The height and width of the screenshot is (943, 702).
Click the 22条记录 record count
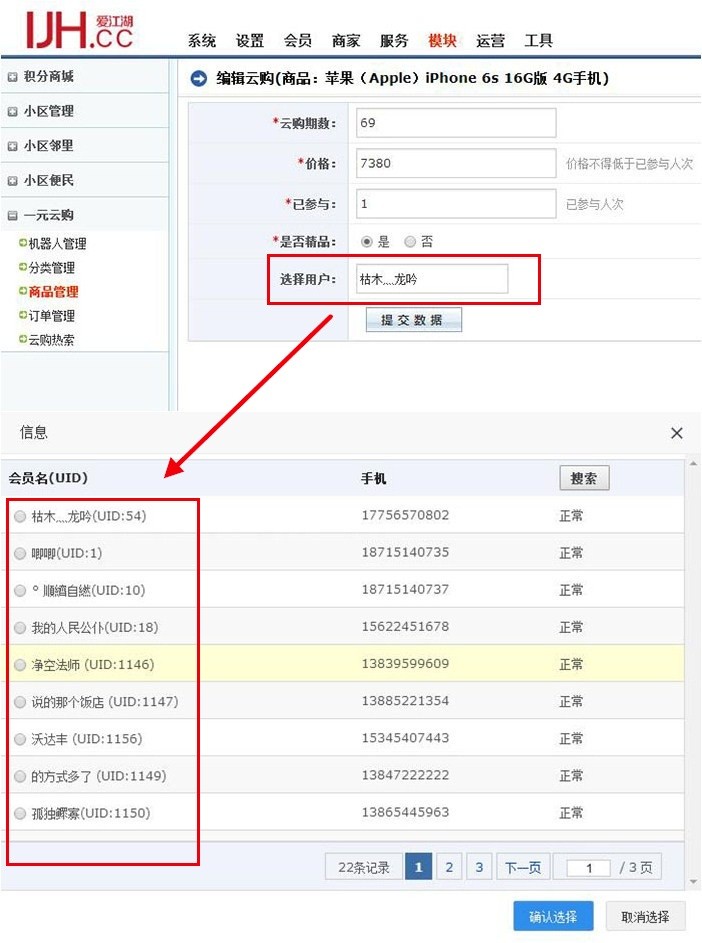click(364, 867)
